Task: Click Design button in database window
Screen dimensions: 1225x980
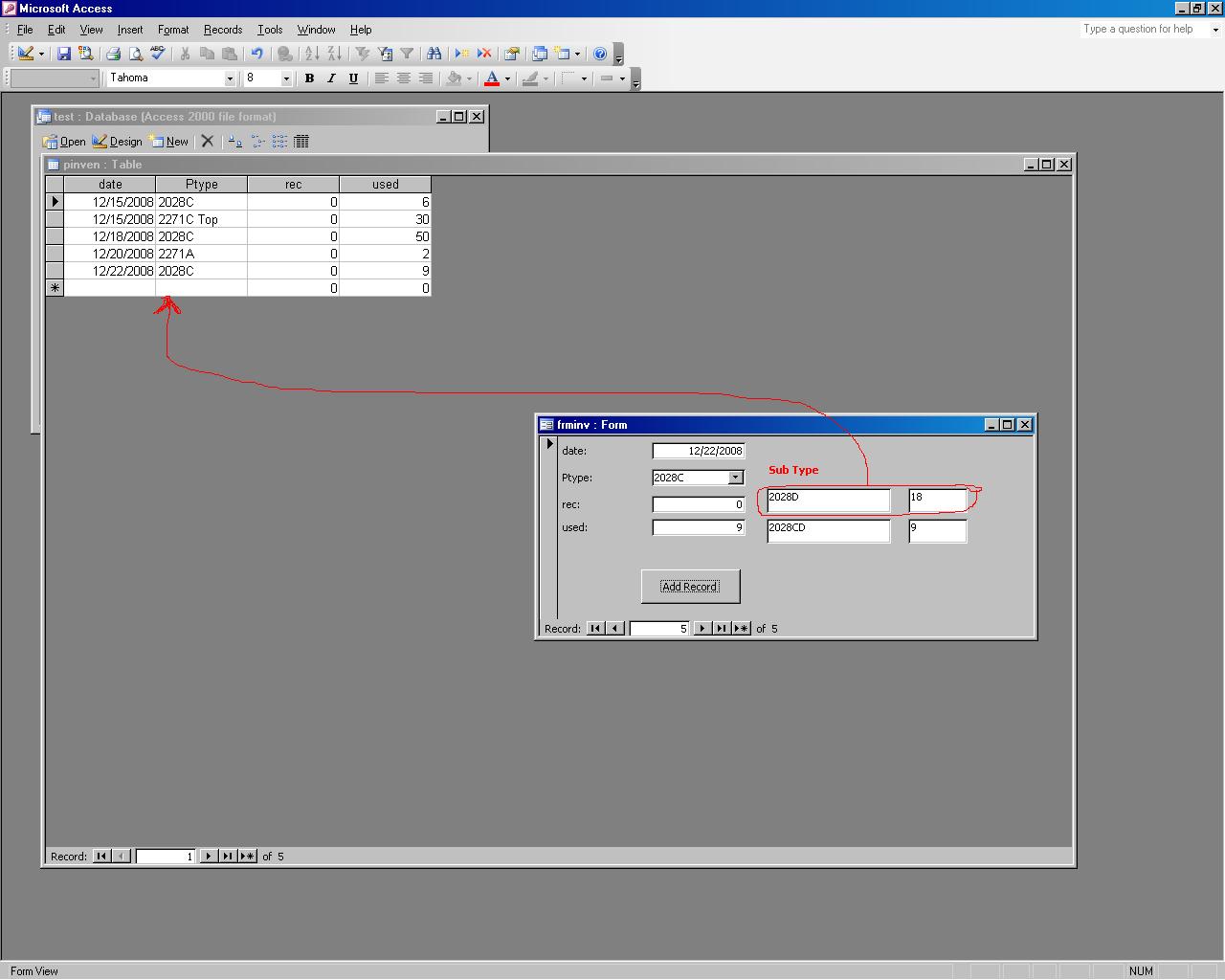Action: [117, 142]
